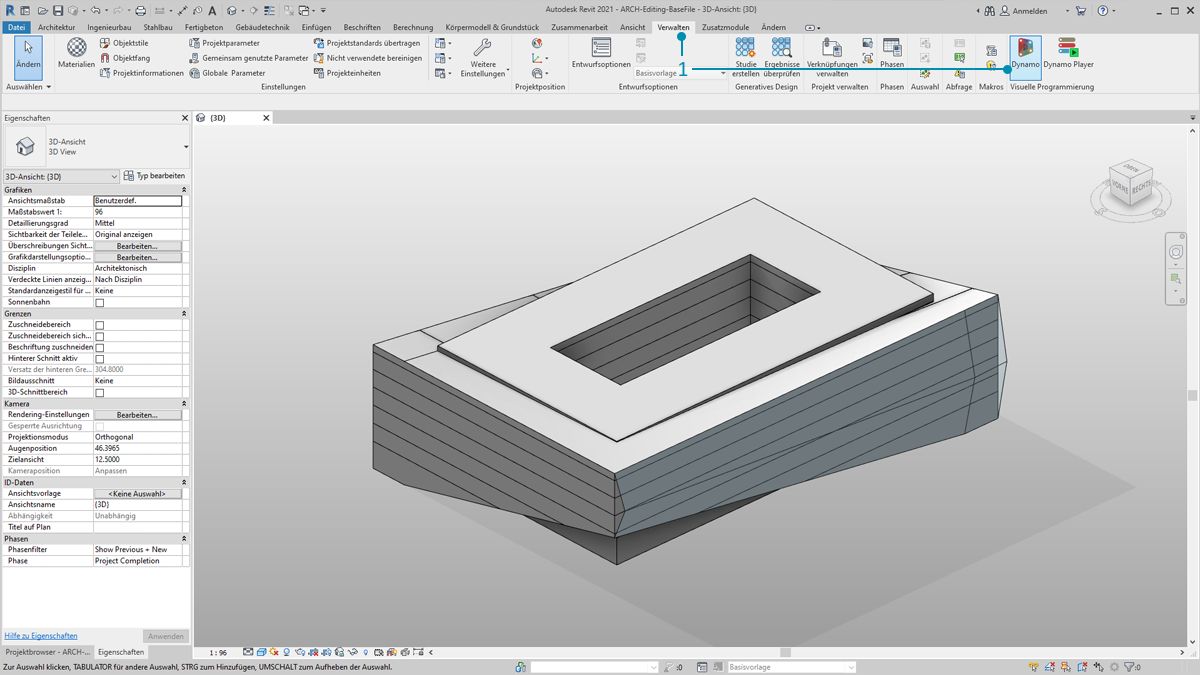Image resolution: width=1200 pixels, height=675 pixels.
Task: Click the text tool icon in quick access toolbar
Action: pos(212,11)
